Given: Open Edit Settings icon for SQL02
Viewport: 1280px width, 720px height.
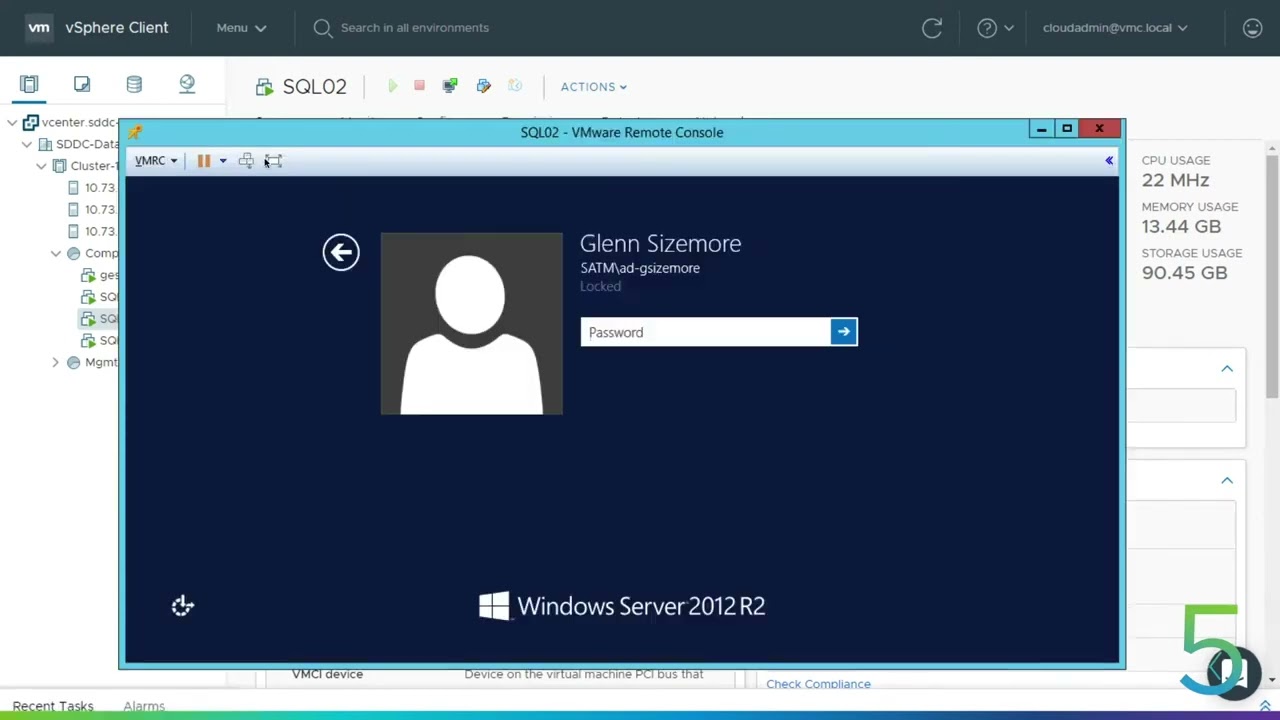Looking at the screenshot, I should point(483,87).
